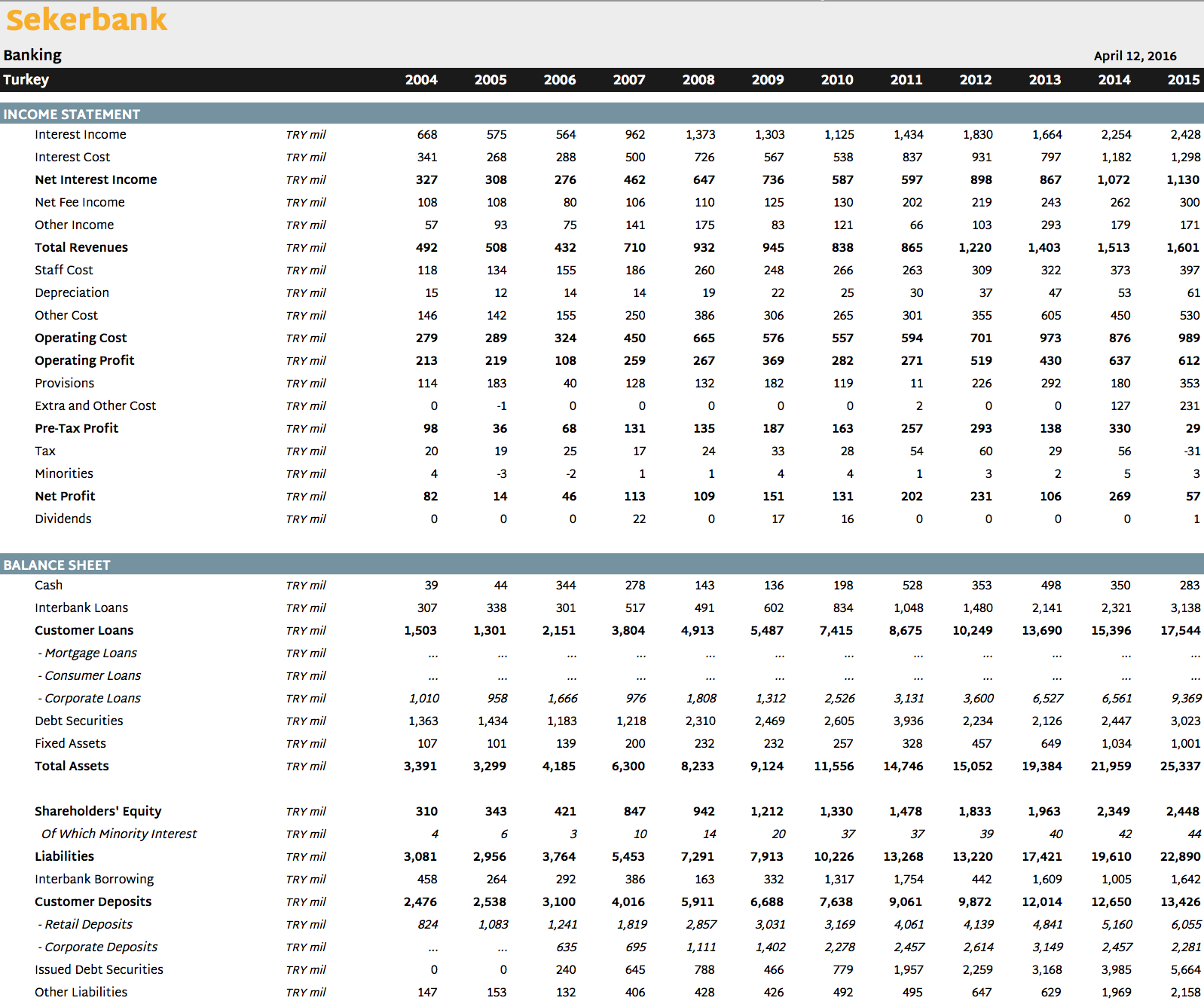This screenshot has width=1204, height=1007.
Task: Select the Cash row label
Action: pyautogui.click(x=48, y=585)
